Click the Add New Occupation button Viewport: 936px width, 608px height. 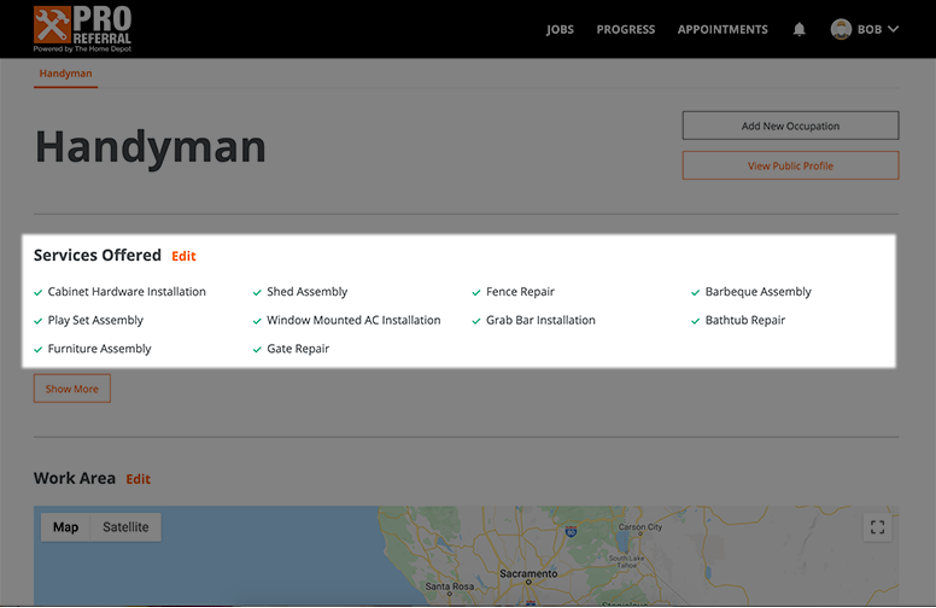790,124
